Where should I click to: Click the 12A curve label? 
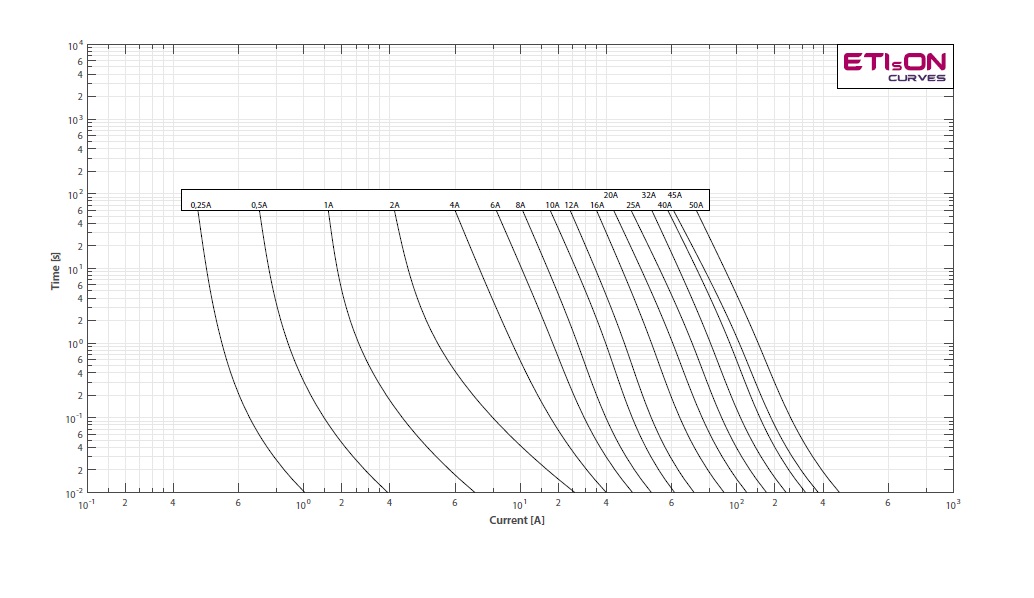click(571, 206)
